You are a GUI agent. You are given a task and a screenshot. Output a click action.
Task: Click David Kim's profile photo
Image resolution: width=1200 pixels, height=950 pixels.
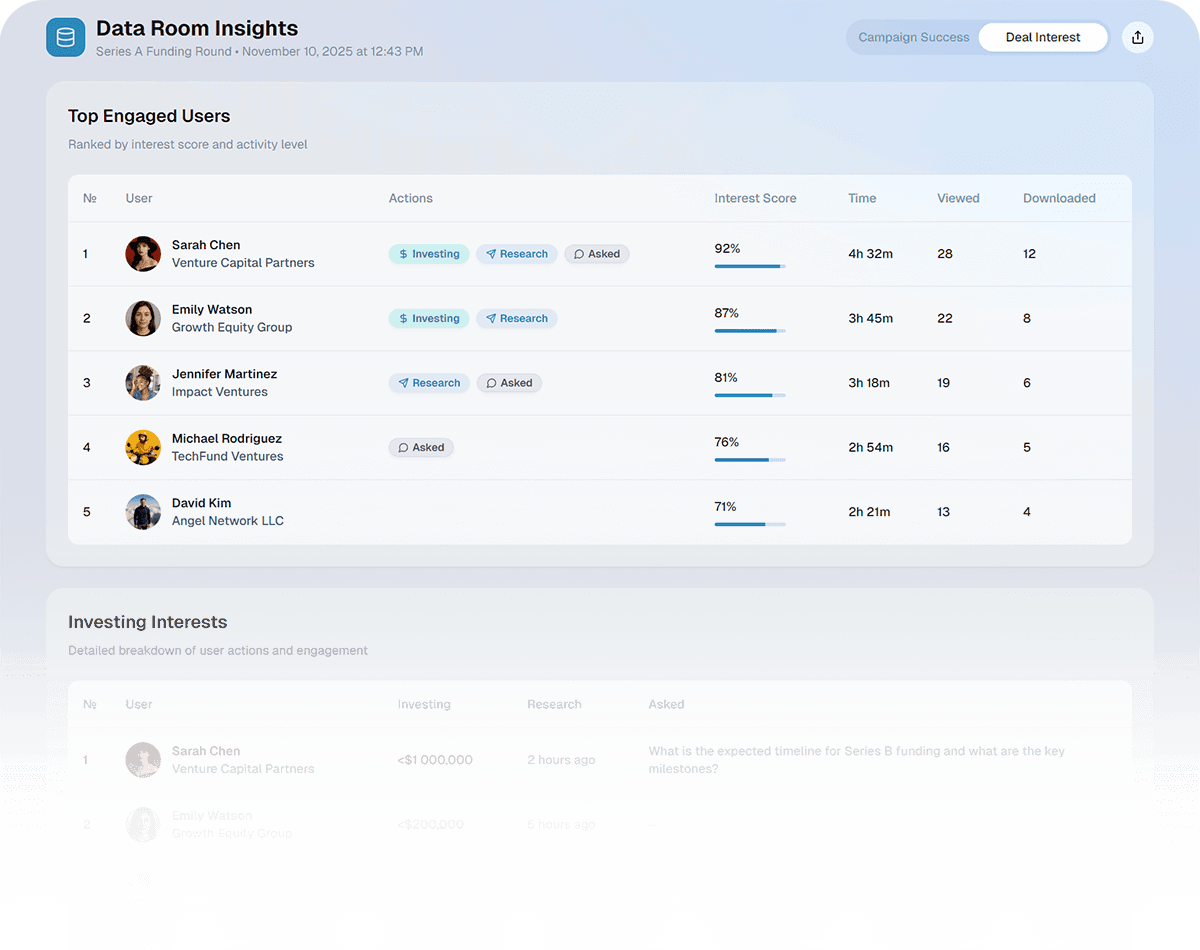[143, 512]
